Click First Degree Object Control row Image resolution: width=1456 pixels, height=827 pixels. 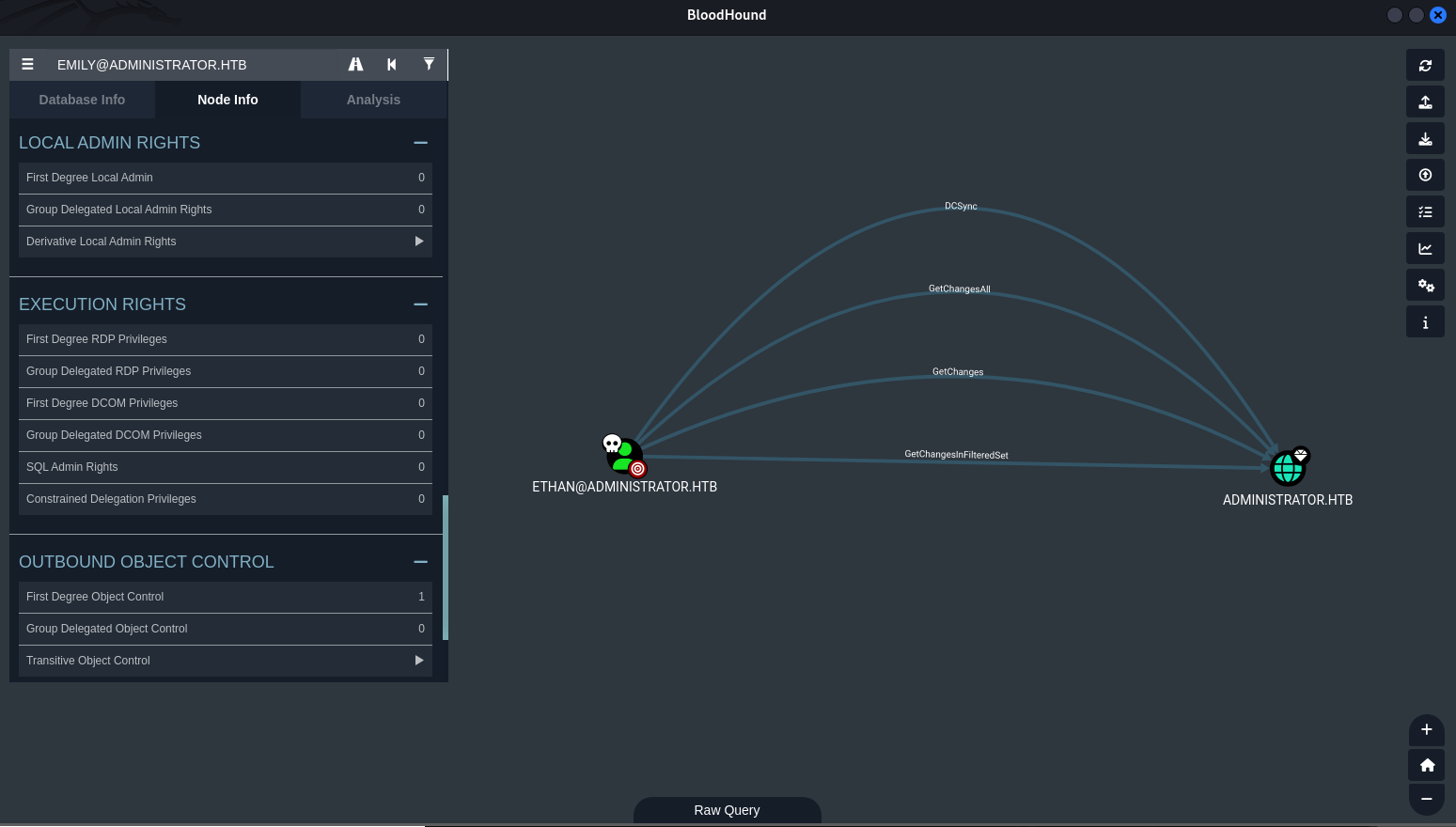pos(225,597)
